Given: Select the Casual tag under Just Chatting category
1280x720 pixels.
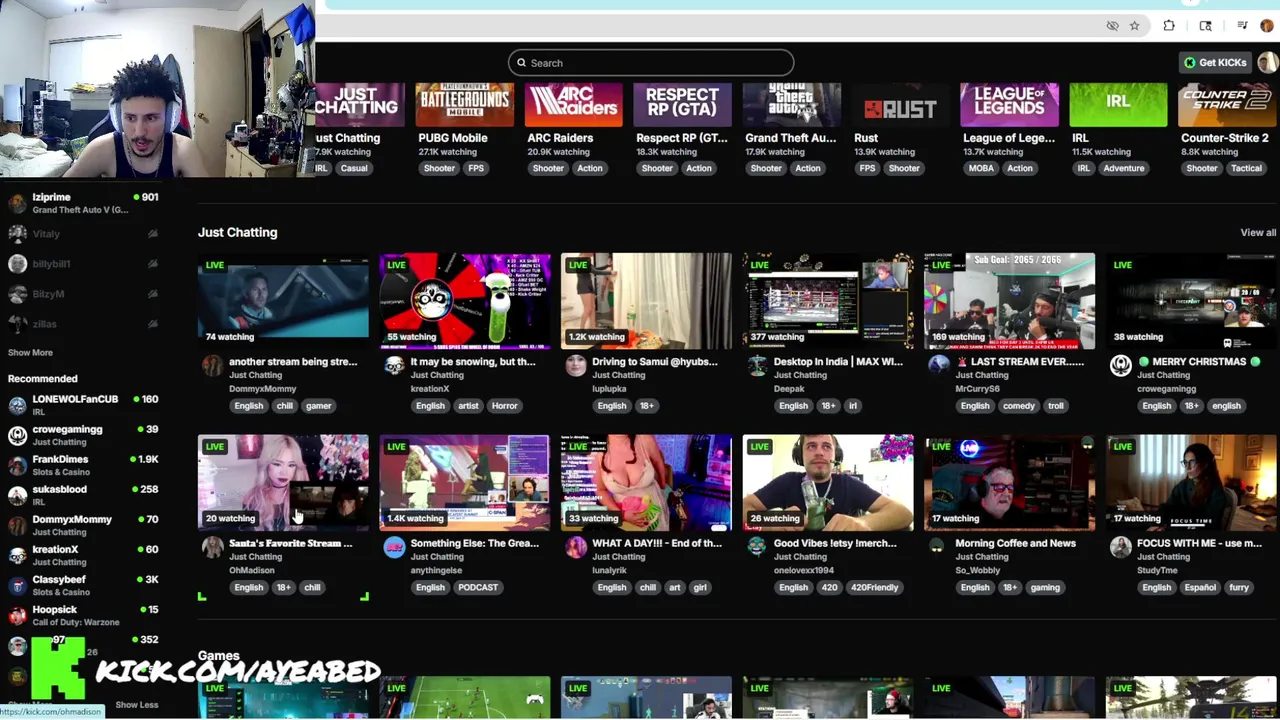Looking at the screenshot, I should coord(354,168).
